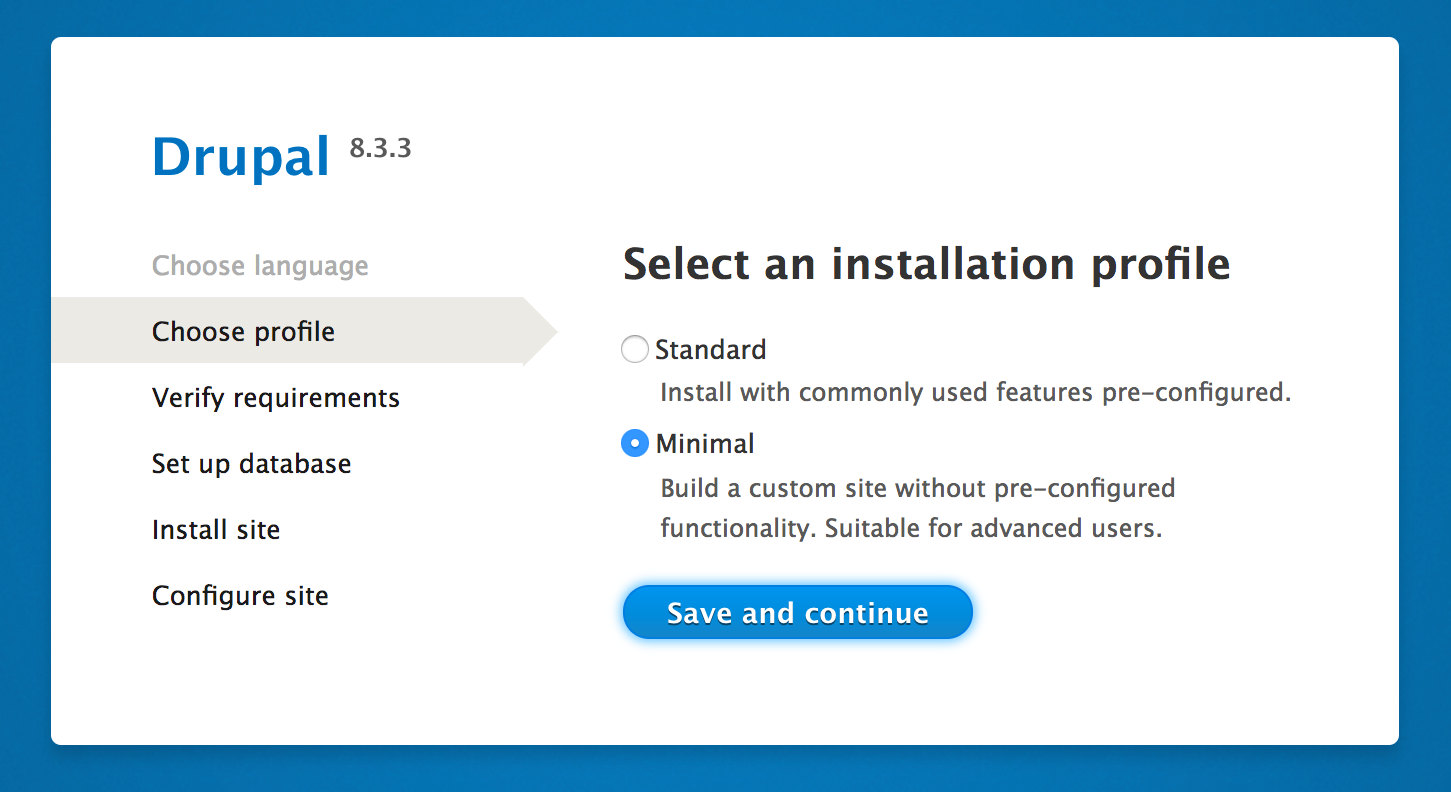Click the Select an installation profile heading
This screenshot has height=792, width=1451.
click(x=926, y=264)
